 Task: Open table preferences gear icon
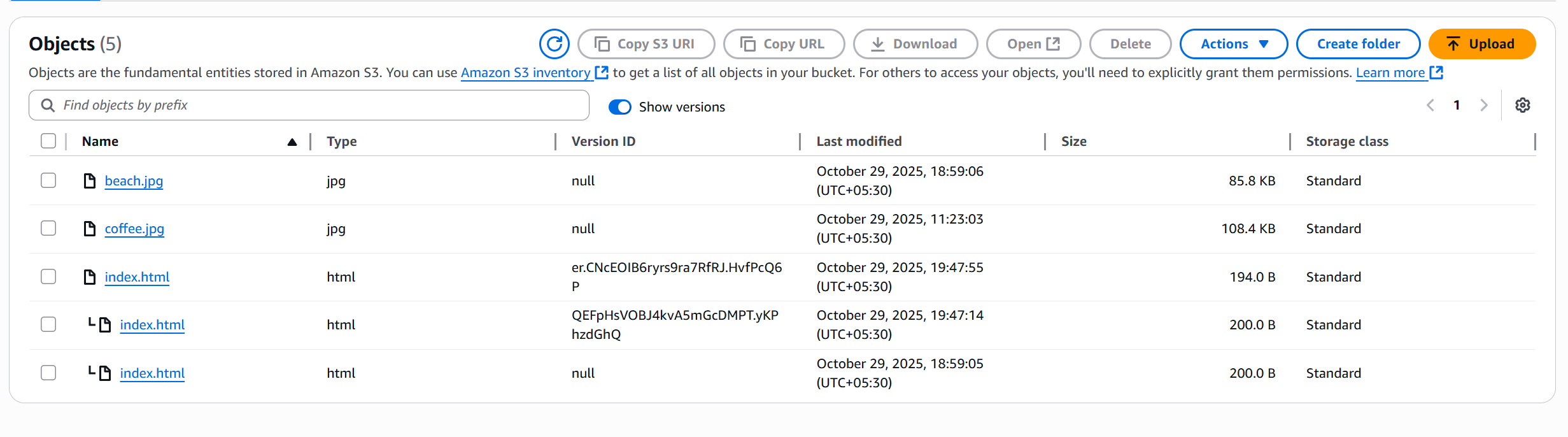[1522, 106]
